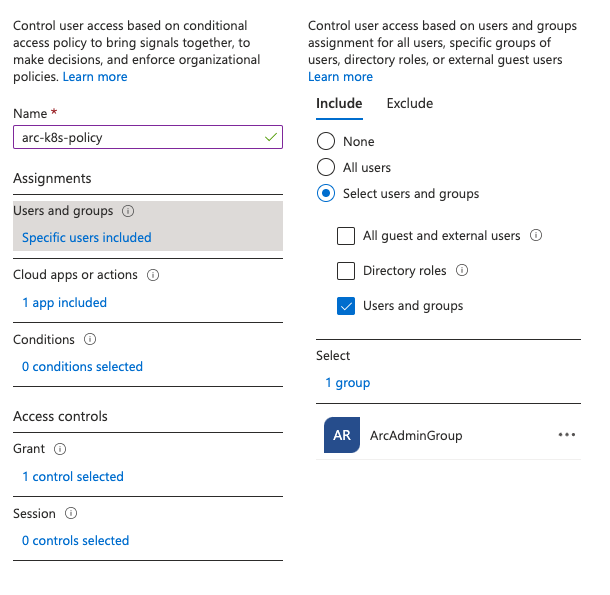
Task: Select the All users radio option
Action: (x=326, y=168)
